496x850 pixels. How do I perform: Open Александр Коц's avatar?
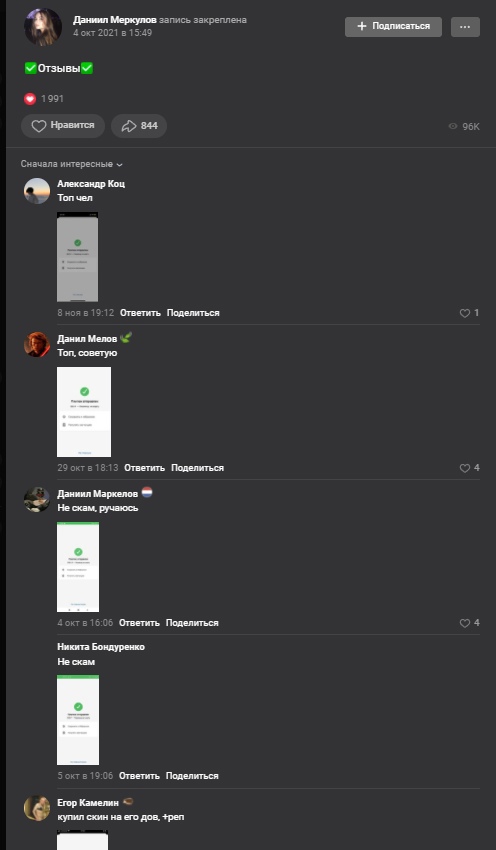(x=37, y=191)
